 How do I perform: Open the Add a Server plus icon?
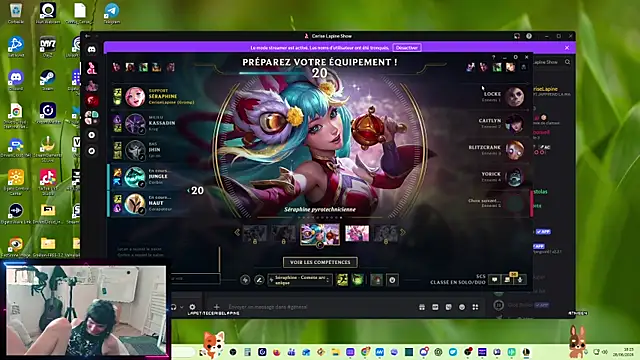[x=92, y=135]
